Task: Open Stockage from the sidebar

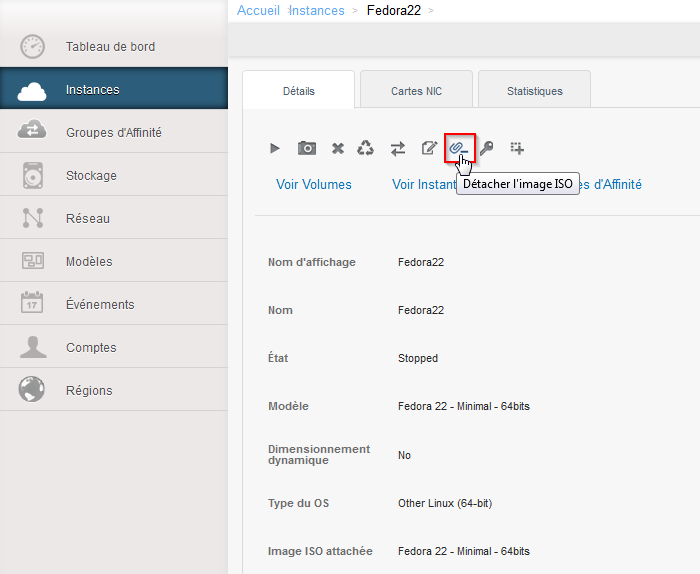Action: tap(91, 176)
